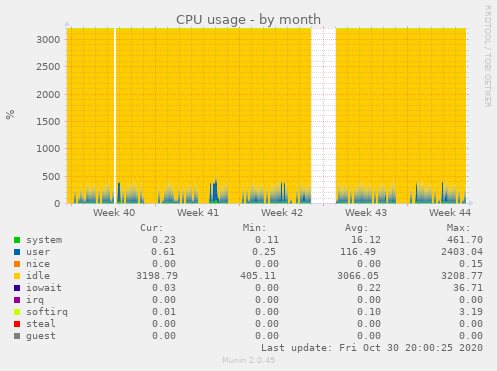Viewport: 497px width, 371px height.
Task: Click the red steal legend swatch
Action: pyautogui.click(x=17, y=324)
